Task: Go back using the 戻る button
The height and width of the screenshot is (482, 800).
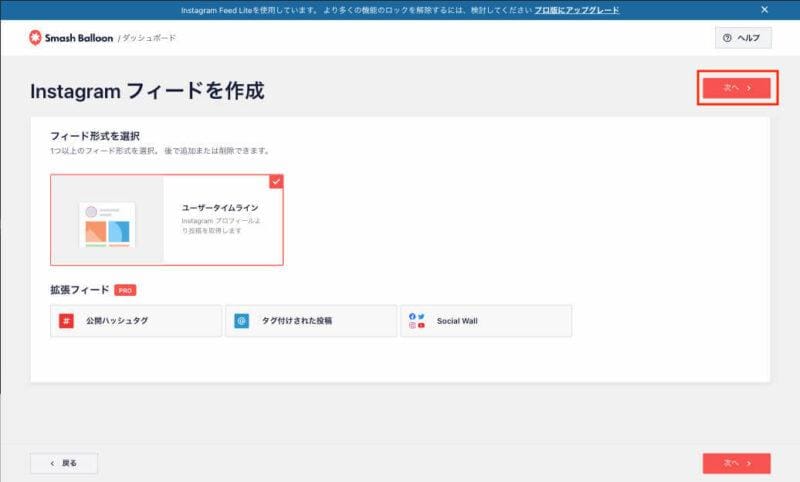Action: [64, 463]
